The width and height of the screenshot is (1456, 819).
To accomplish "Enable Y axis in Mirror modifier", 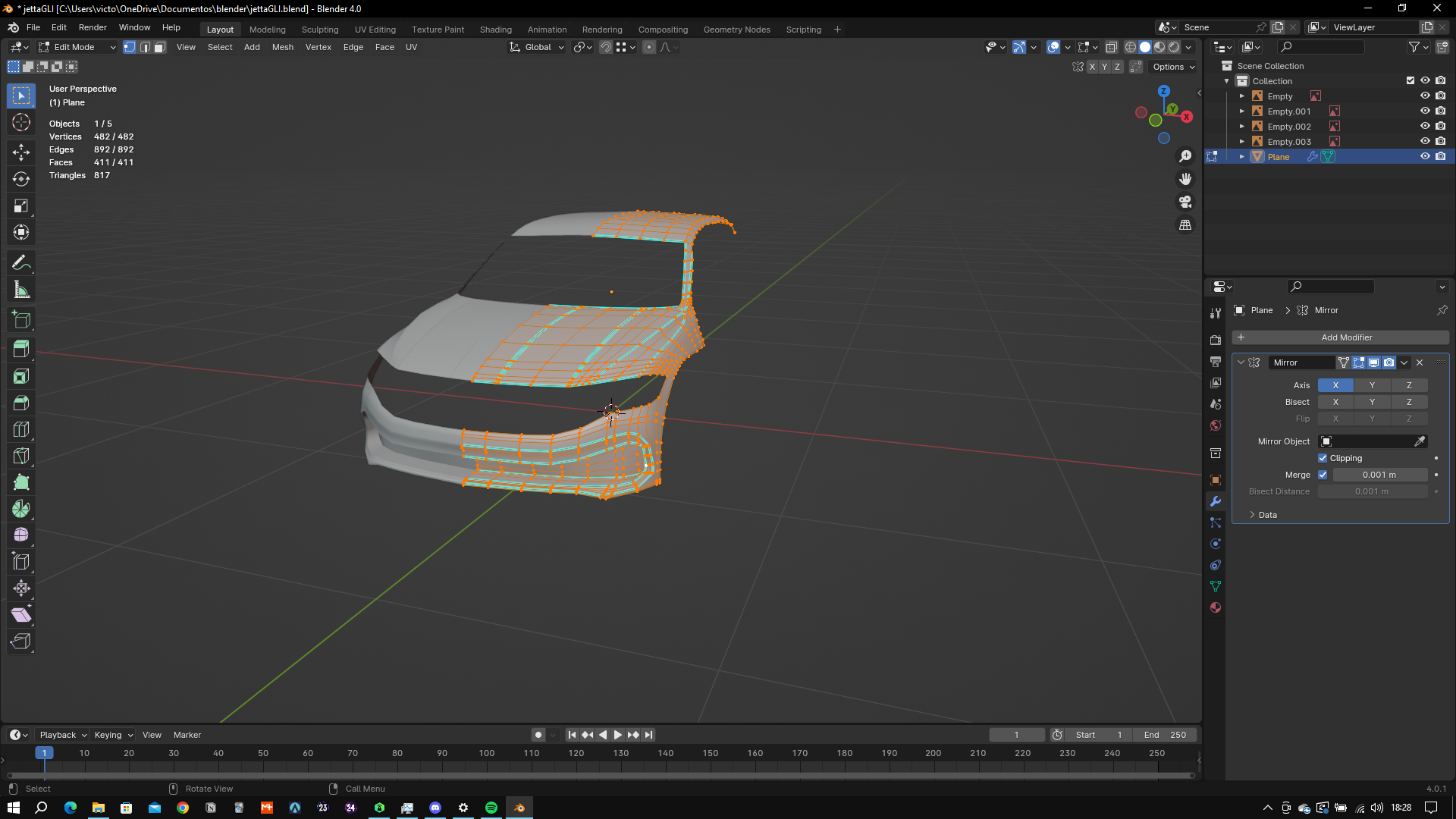I will [1372, 385].
